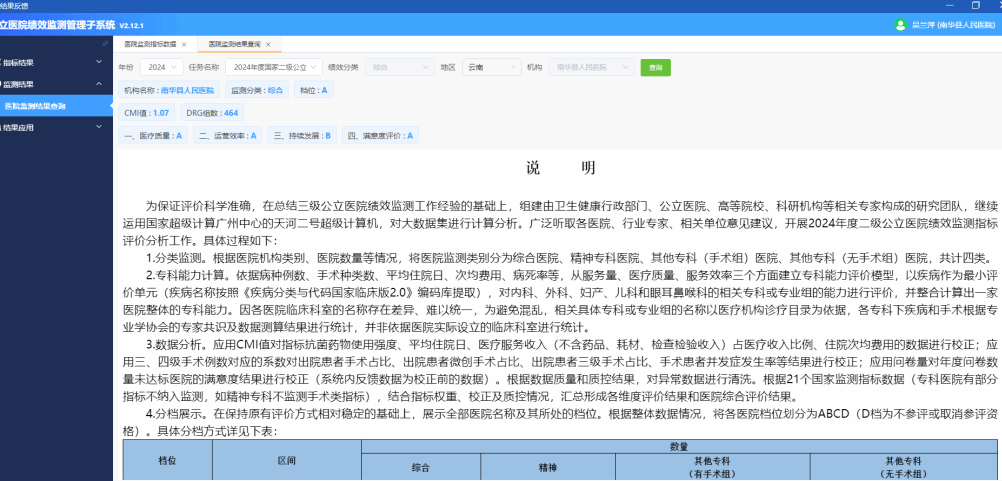Click the 监测结果 menu icon in sidebar
1002x481 pixels.
(x=0, y=84)
